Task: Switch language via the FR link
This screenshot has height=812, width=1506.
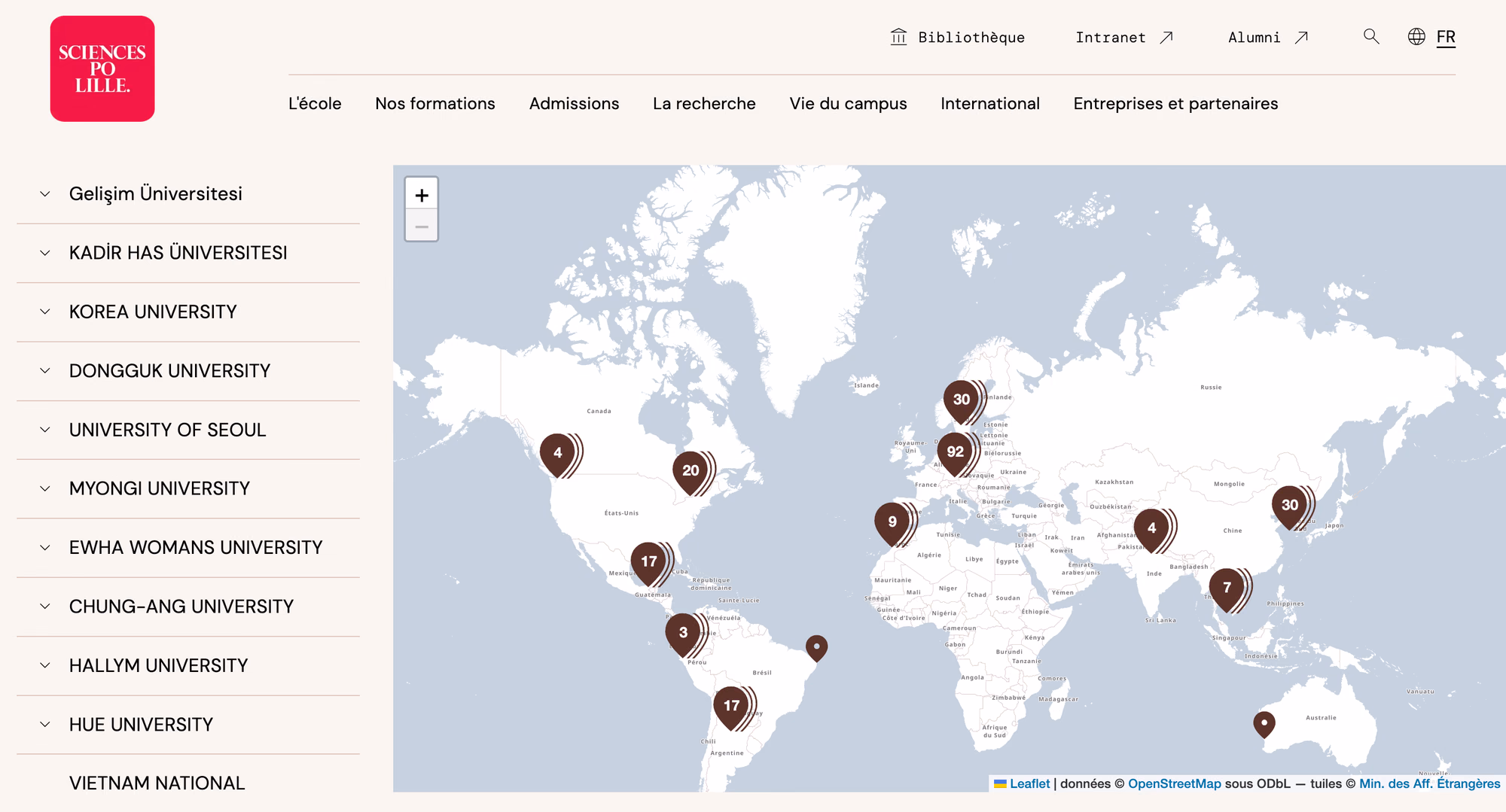Action: point(1446,37)
